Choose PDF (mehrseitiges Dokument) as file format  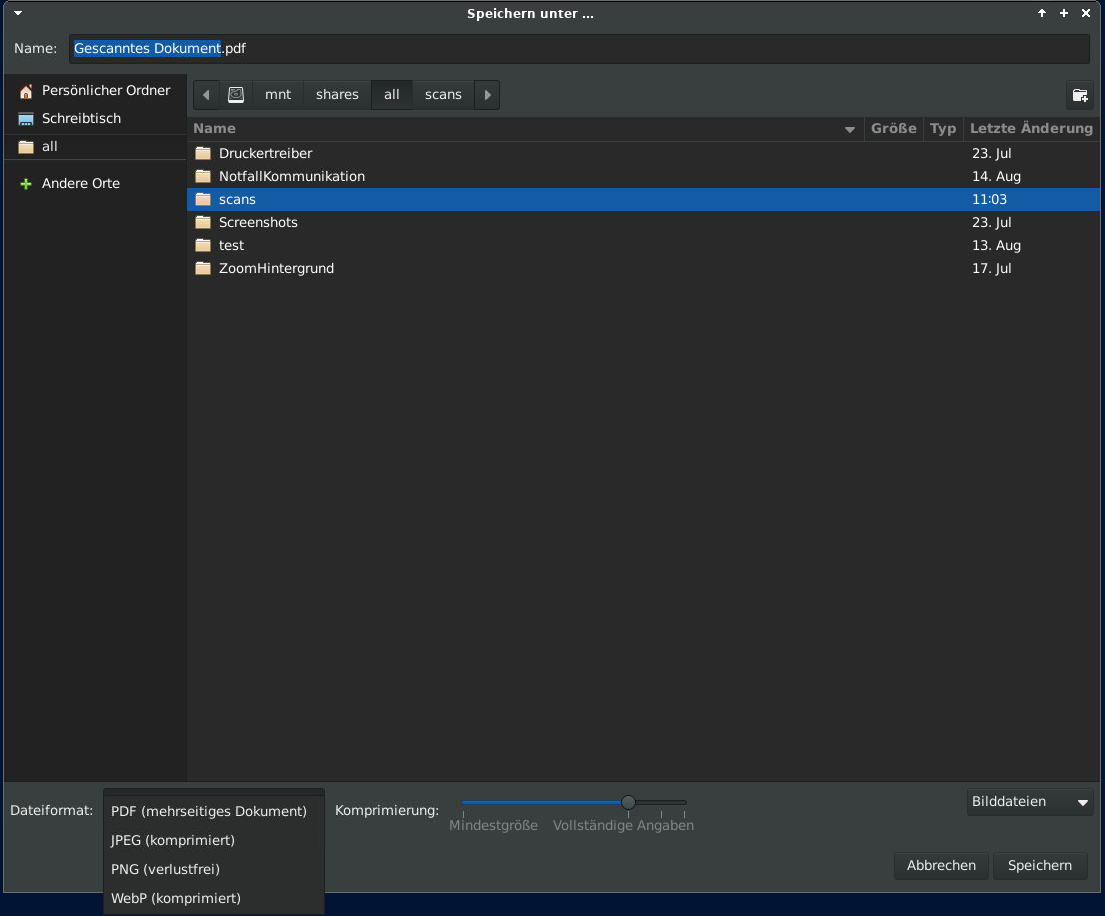[x=209, y=811]
